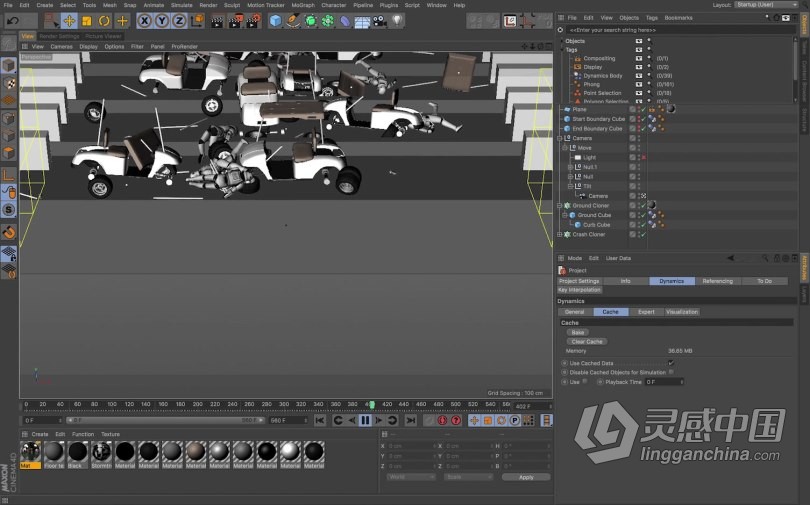
Task: Collapse the Ground Cloner object
Action: 559,206
